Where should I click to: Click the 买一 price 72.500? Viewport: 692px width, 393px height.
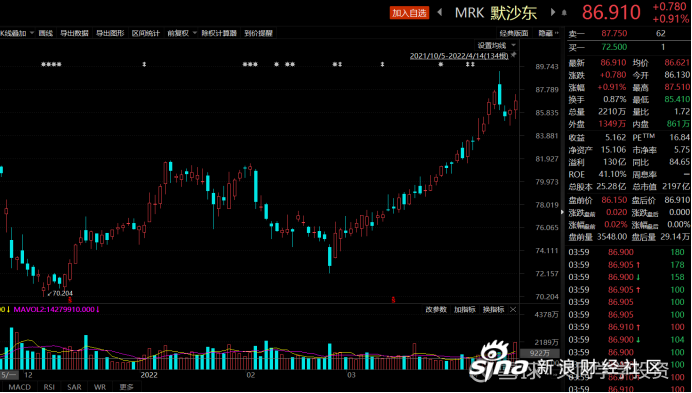[x=614, y=47]
